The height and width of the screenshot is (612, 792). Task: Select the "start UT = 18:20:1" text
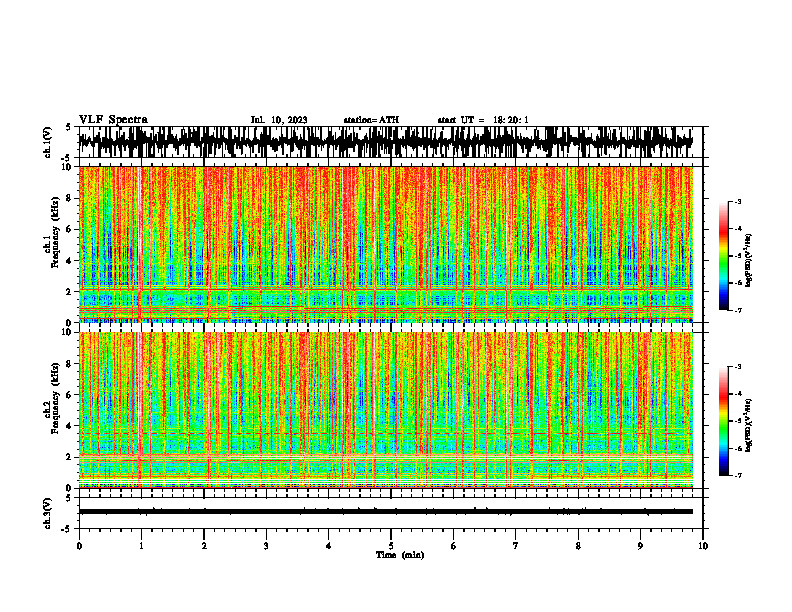[x=483, y=120]
